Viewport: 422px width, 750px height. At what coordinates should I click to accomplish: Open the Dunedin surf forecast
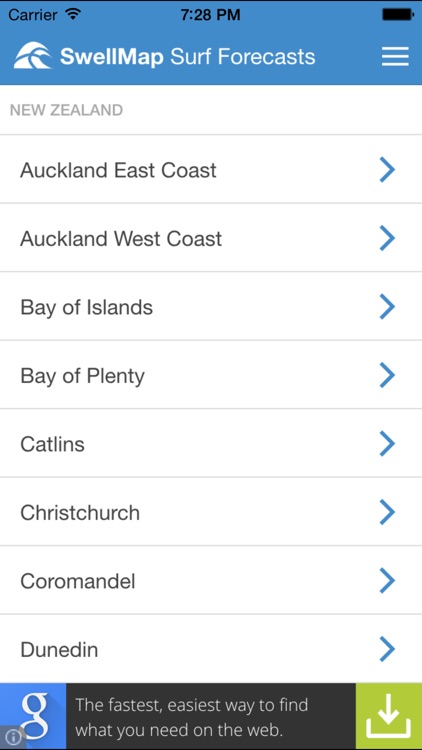211,649
